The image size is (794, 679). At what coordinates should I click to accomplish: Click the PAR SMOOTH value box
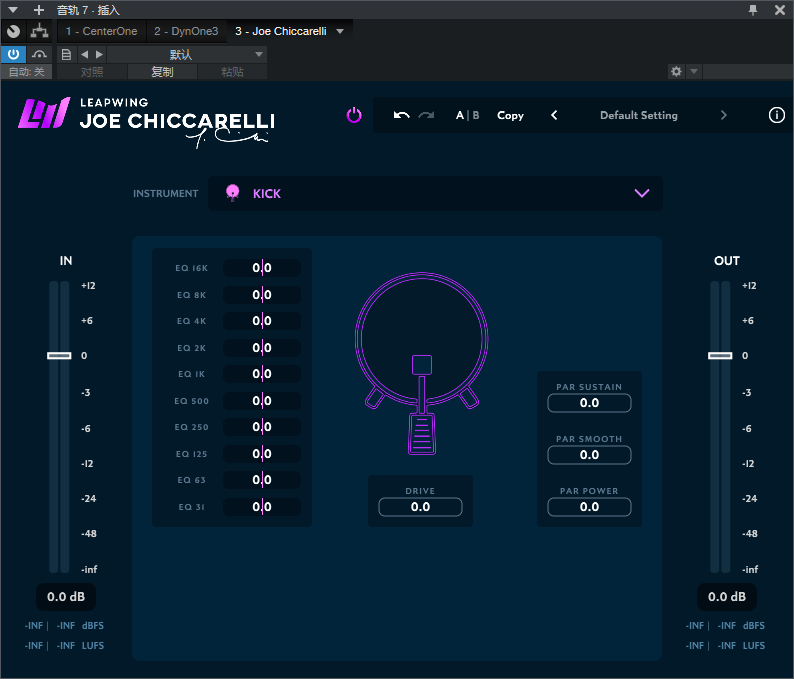pos(589,455)
